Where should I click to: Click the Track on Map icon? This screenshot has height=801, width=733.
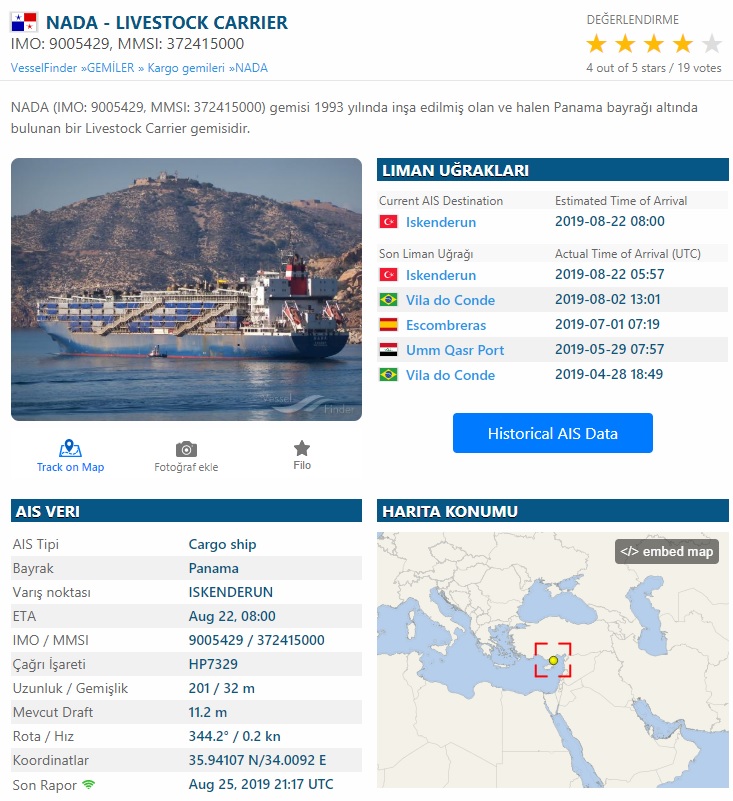click(x=70, y=448)
